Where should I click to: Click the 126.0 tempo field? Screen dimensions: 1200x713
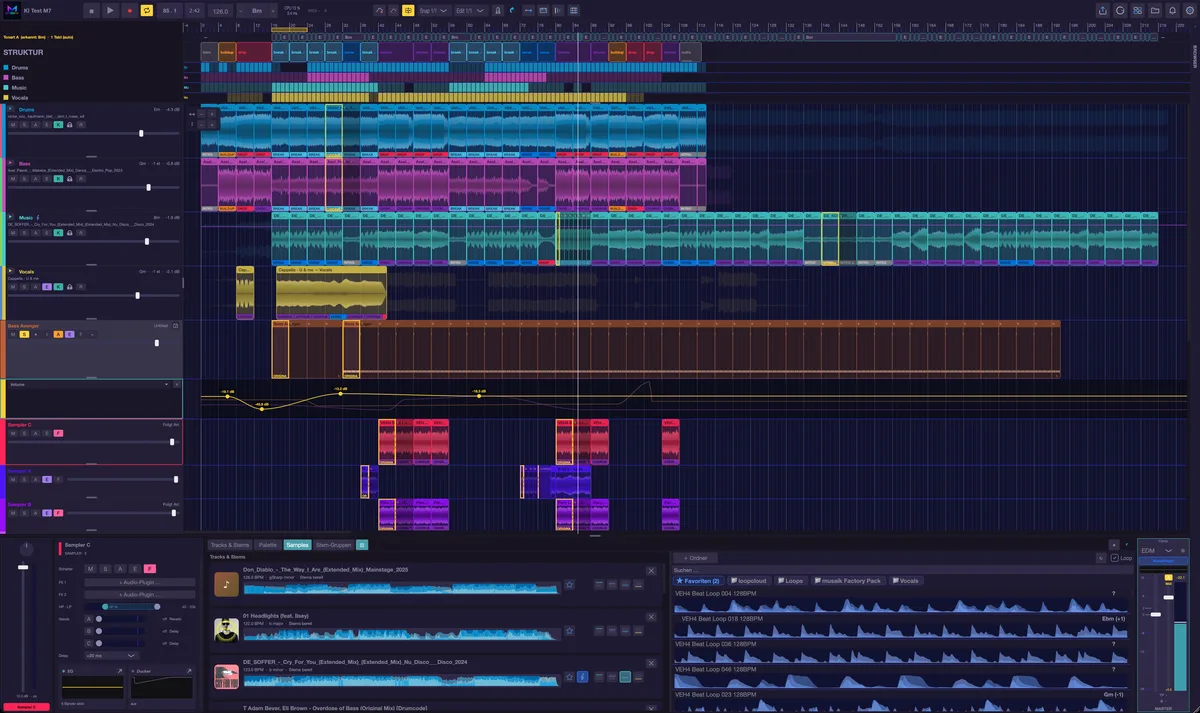pos(220,10)
